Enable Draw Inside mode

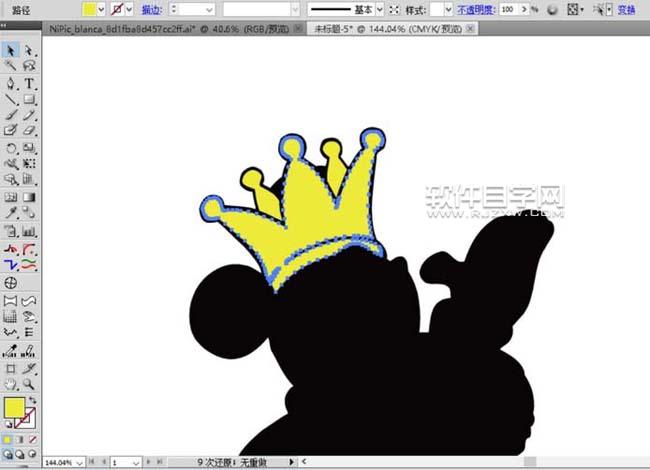pyautogui.click(x=32, y=454)
